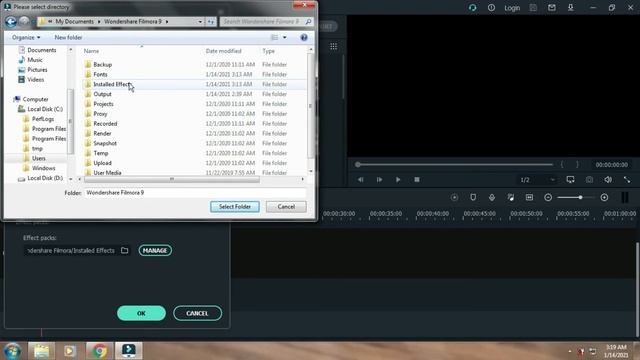This screenshot has width=640, height=360.
Task: Click the MANAGE button
Action: [x=155, y=250]
